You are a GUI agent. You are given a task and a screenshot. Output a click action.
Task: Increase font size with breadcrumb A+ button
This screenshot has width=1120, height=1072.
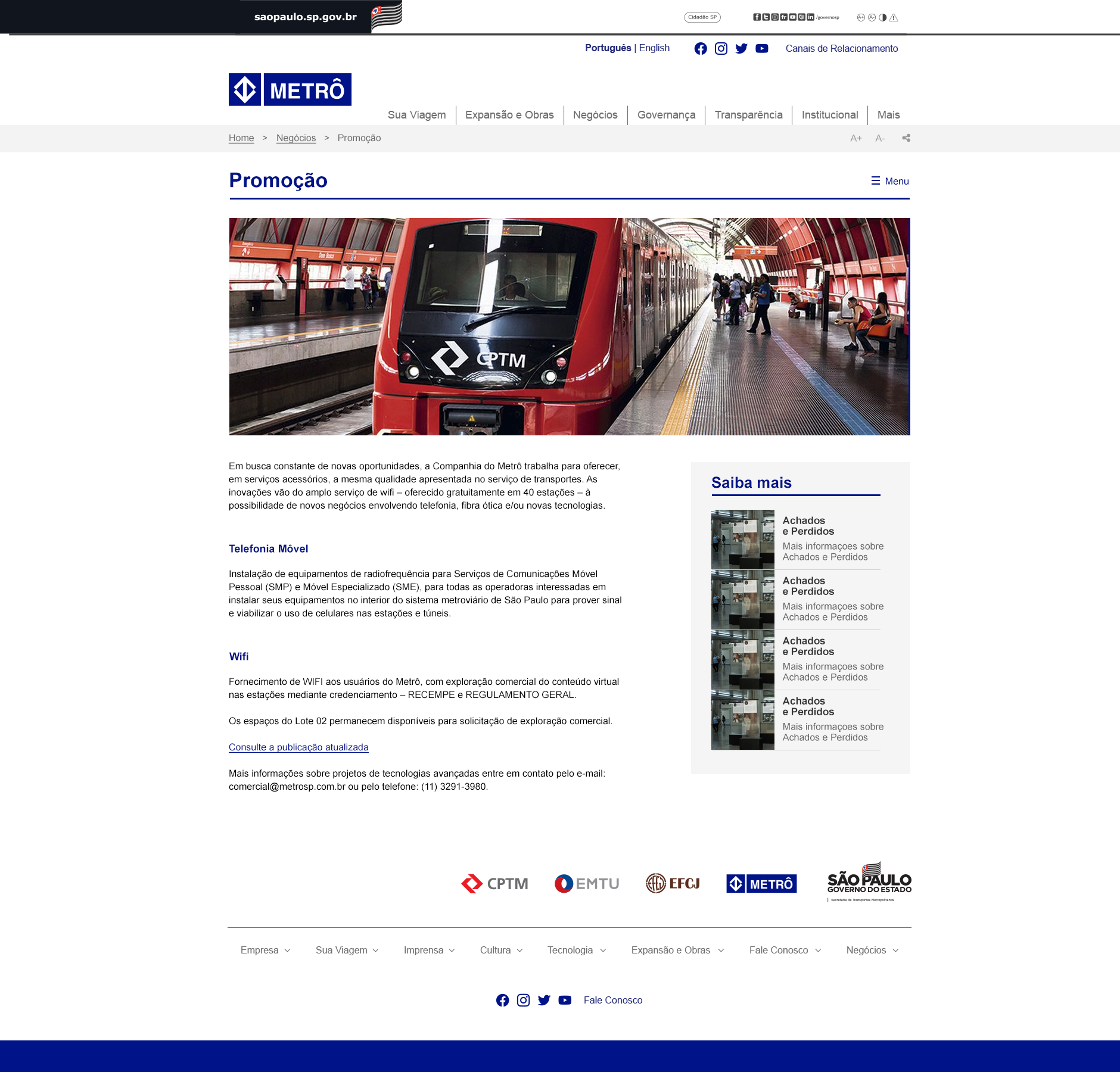[x=856, y=138]
